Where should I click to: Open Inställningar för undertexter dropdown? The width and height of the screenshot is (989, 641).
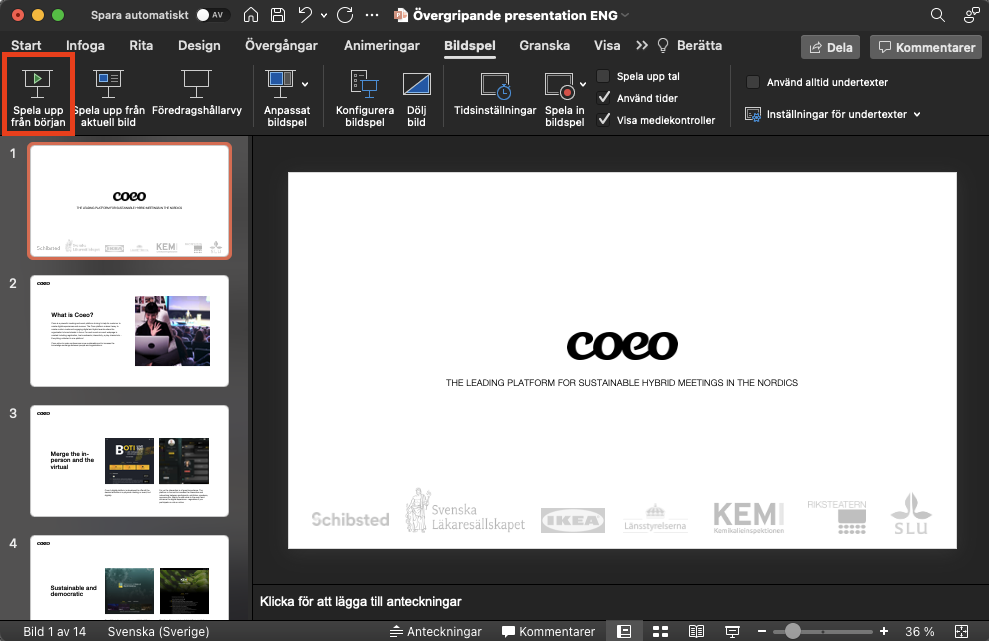pos(833,114)
